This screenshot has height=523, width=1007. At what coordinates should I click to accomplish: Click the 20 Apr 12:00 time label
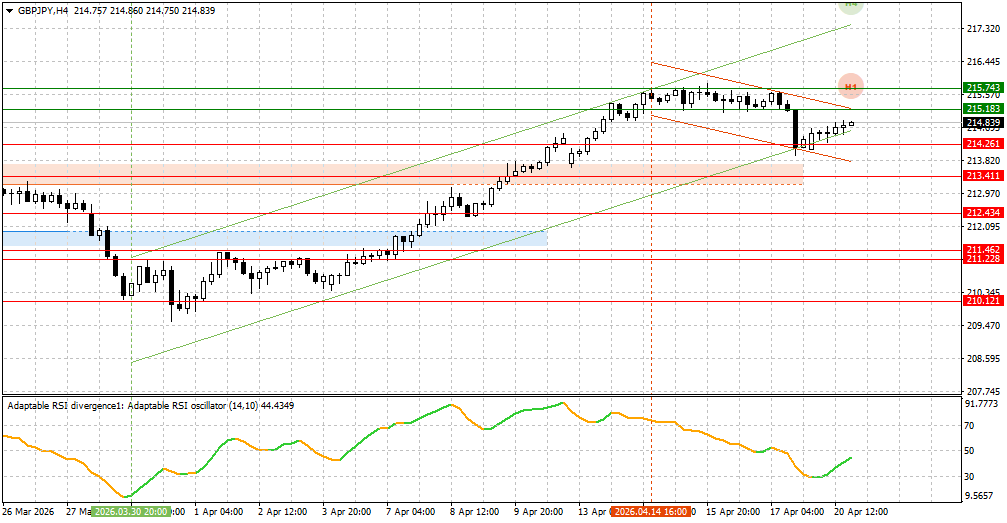[x=862, y=512]
